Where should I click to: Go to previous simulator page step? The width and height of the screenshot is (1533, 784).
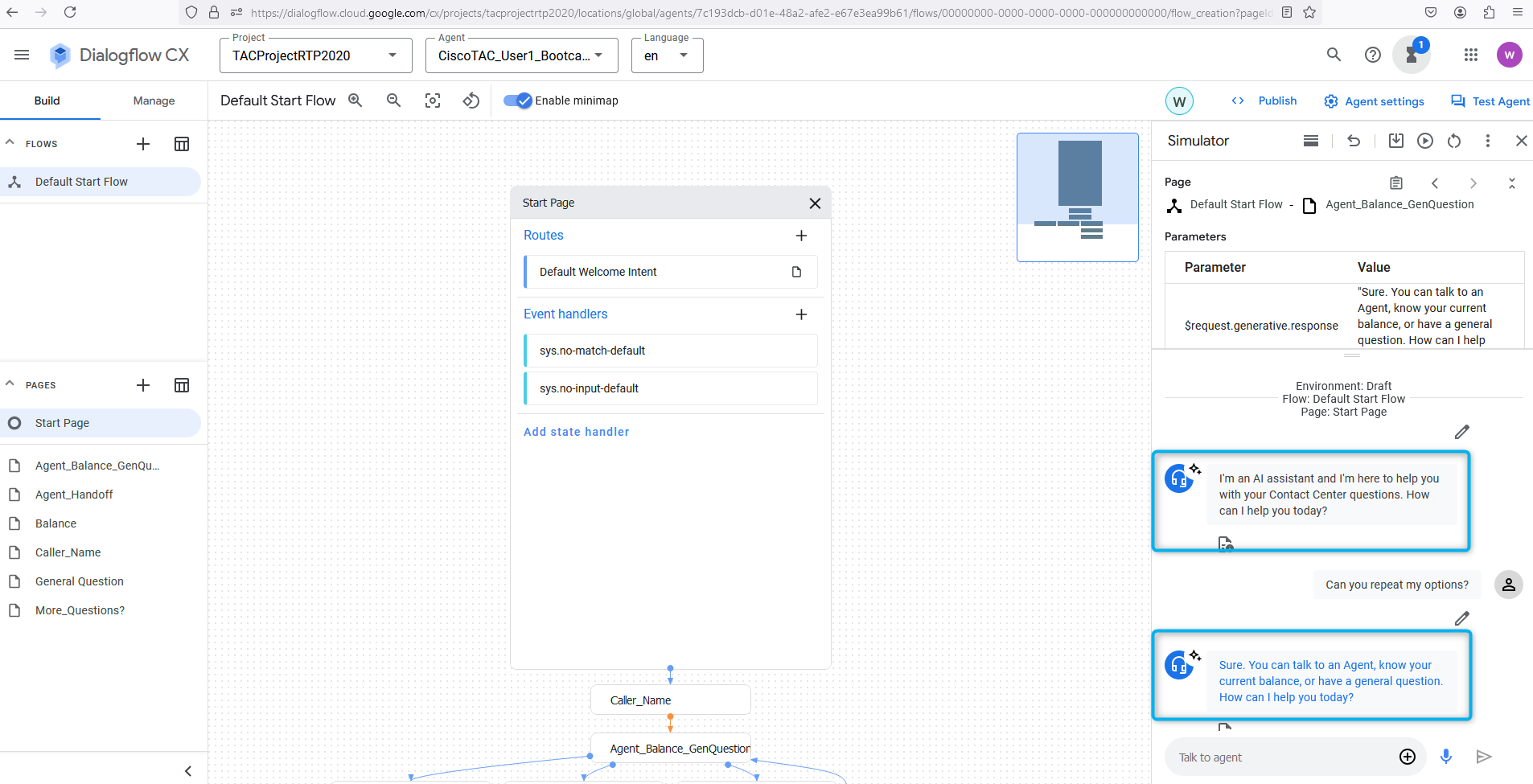(1435, 183)
